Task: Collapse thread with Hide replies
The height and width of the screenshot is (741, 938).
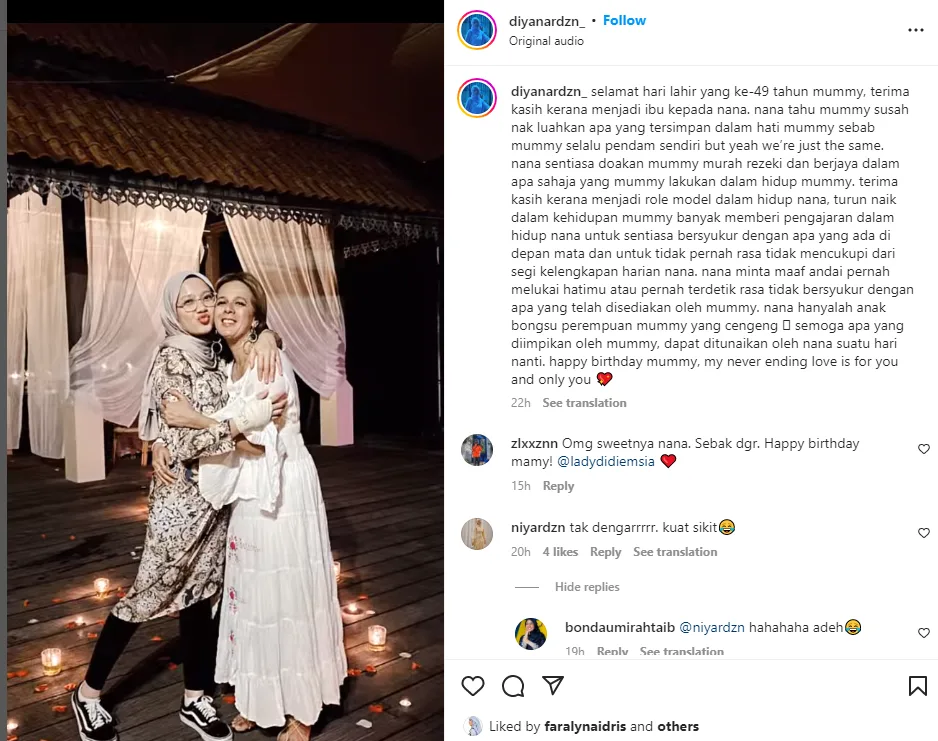Action: coord(587,587)
